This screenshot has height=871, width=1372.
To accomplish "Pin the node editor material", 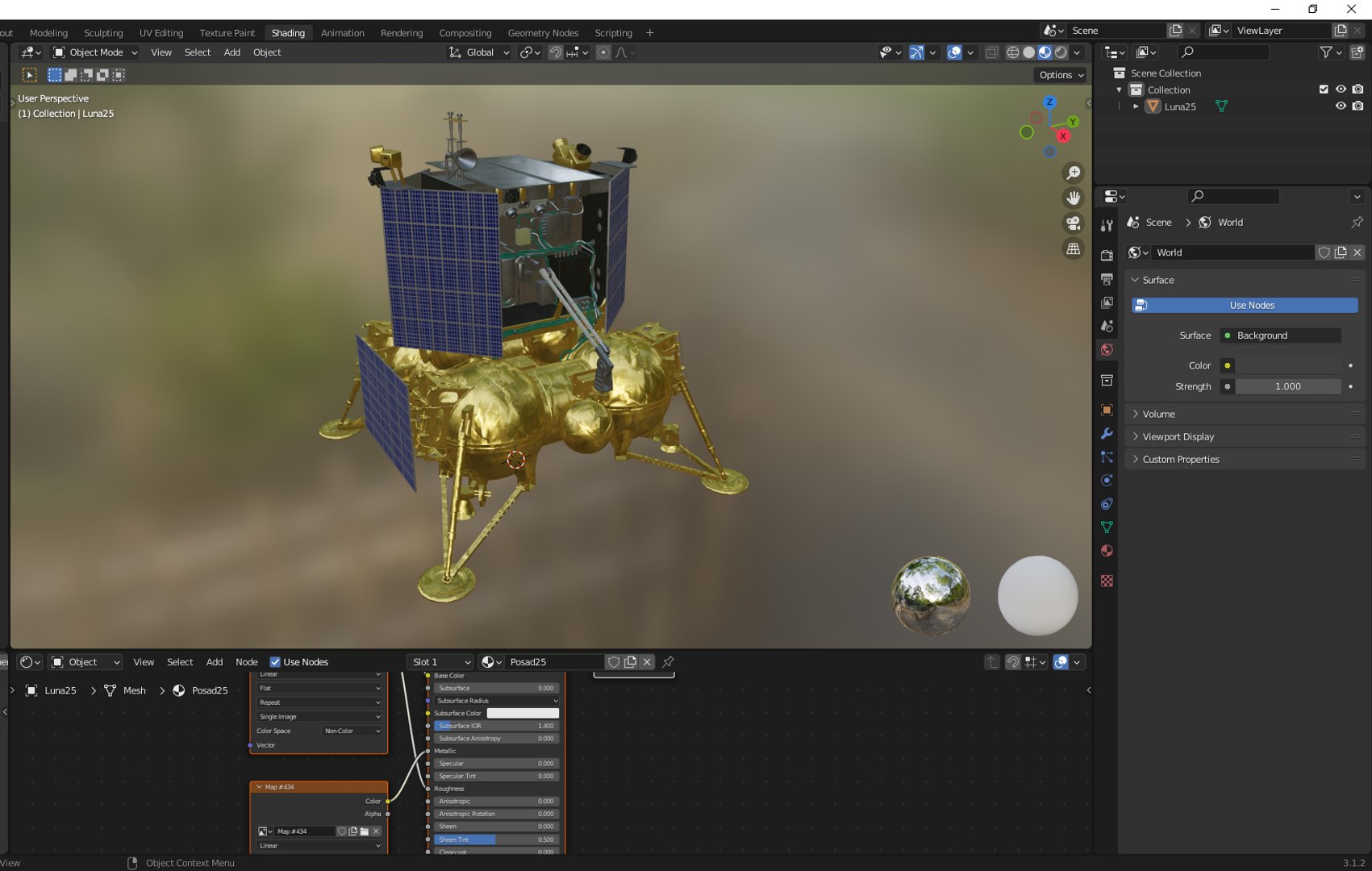I will [x=668, y=662].
